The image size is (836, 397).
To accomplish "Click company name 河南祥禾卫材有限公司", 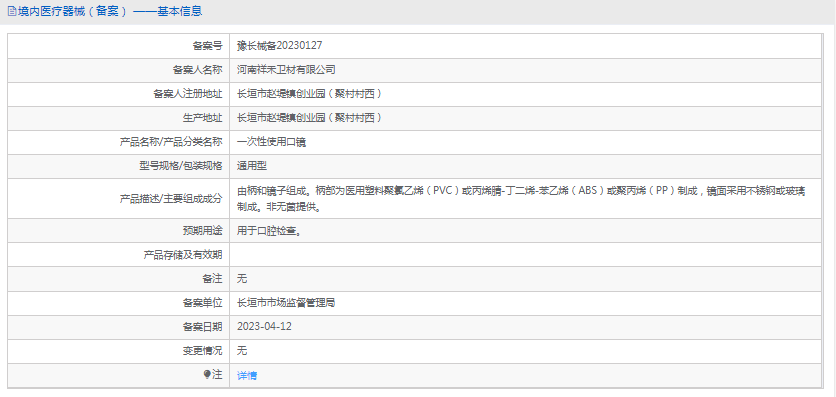I will (x=286, y=69).
